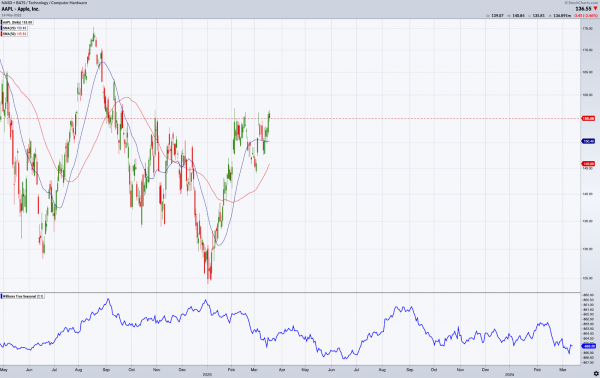Click the blue seasonal indicator axis tag

[588, 346]
